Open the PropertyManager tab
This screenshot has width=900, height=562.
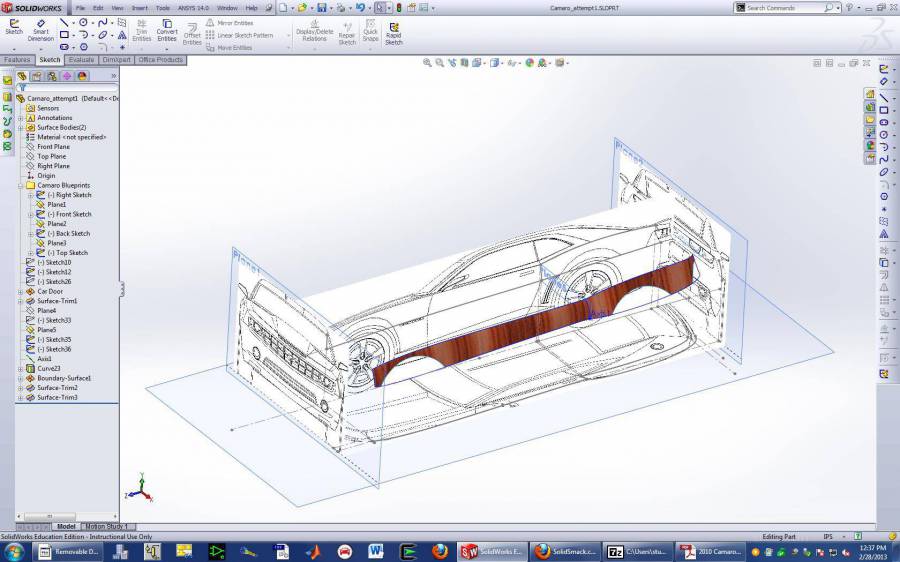point(37,76)
